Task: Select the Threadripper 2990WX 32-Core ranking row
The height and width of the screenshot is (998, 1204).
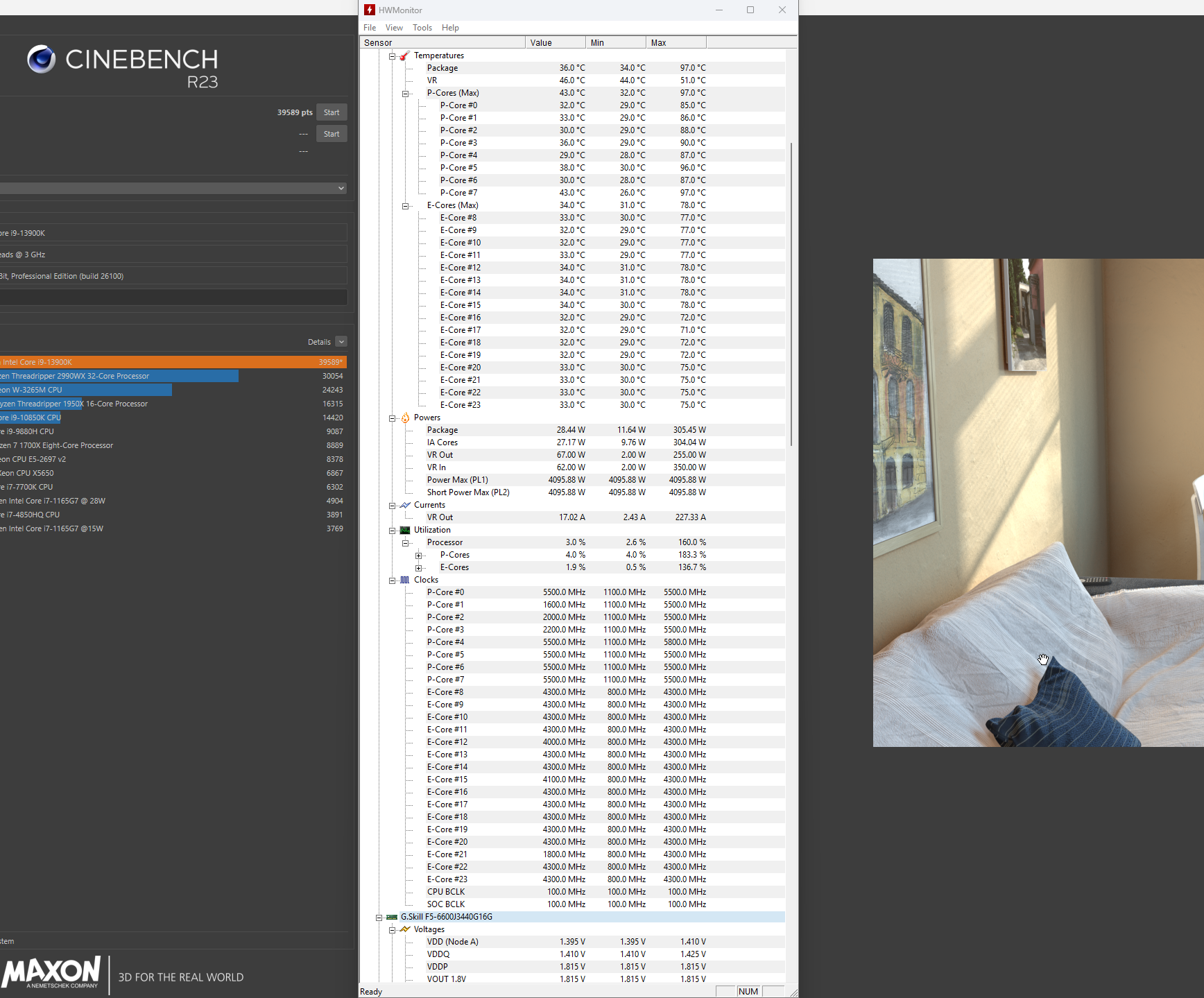Action: 173,376
